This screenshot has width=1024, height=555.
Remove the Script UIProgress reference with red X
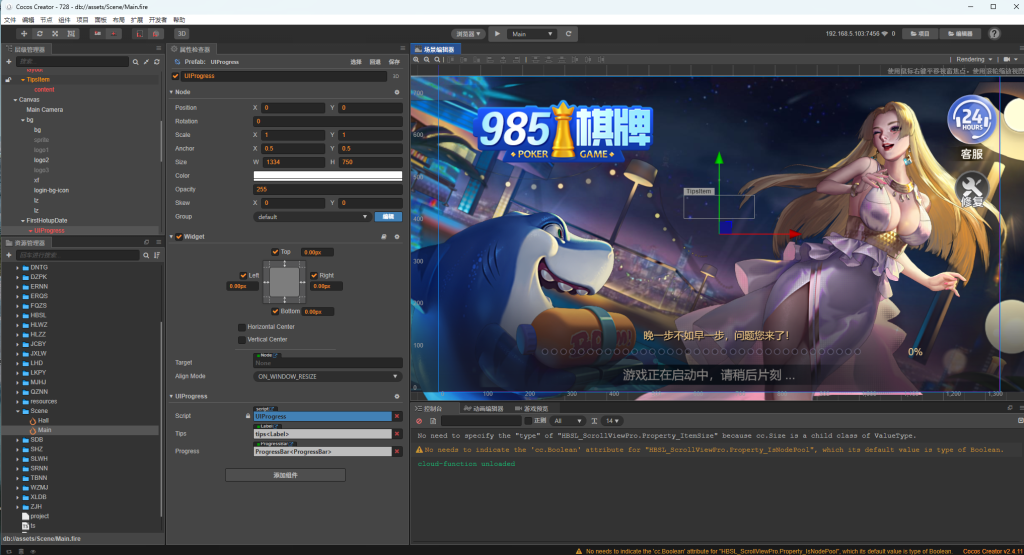tap(396, 416)
